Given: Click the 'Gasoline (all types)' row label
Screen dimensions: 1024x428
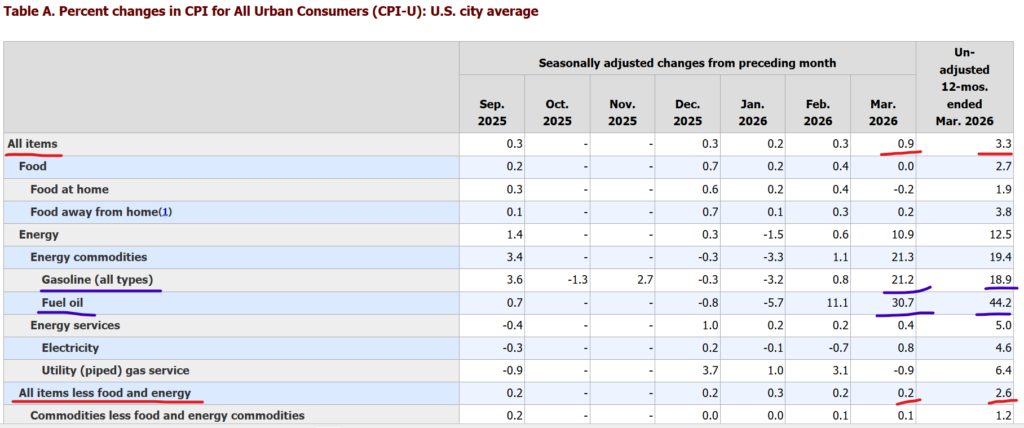Looking at the screenshot, I should 97,279.
